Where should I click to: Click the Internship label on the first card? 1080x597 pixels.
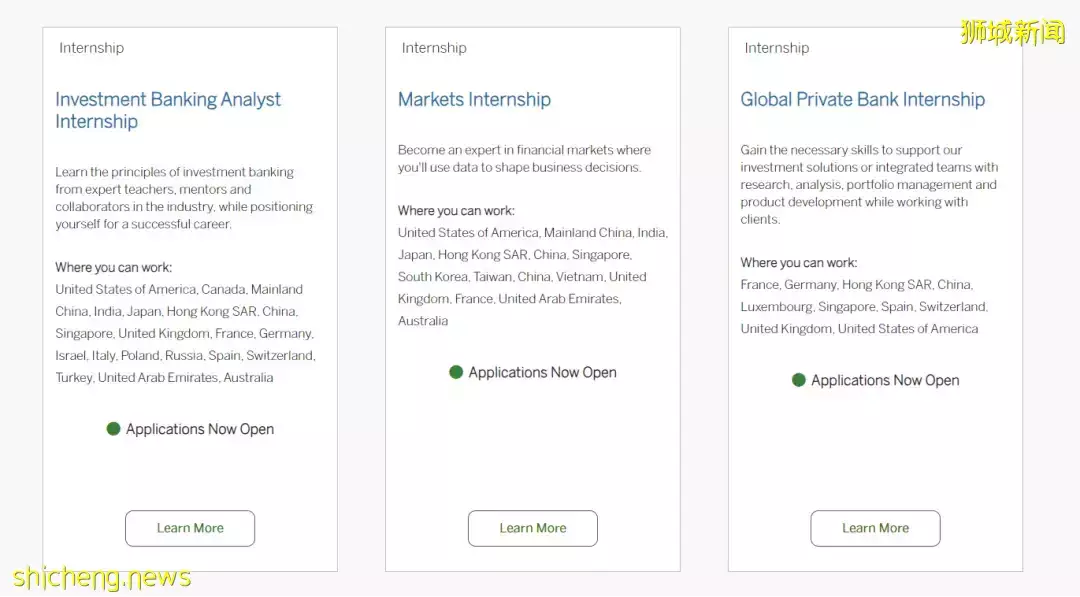click(91, 48)
